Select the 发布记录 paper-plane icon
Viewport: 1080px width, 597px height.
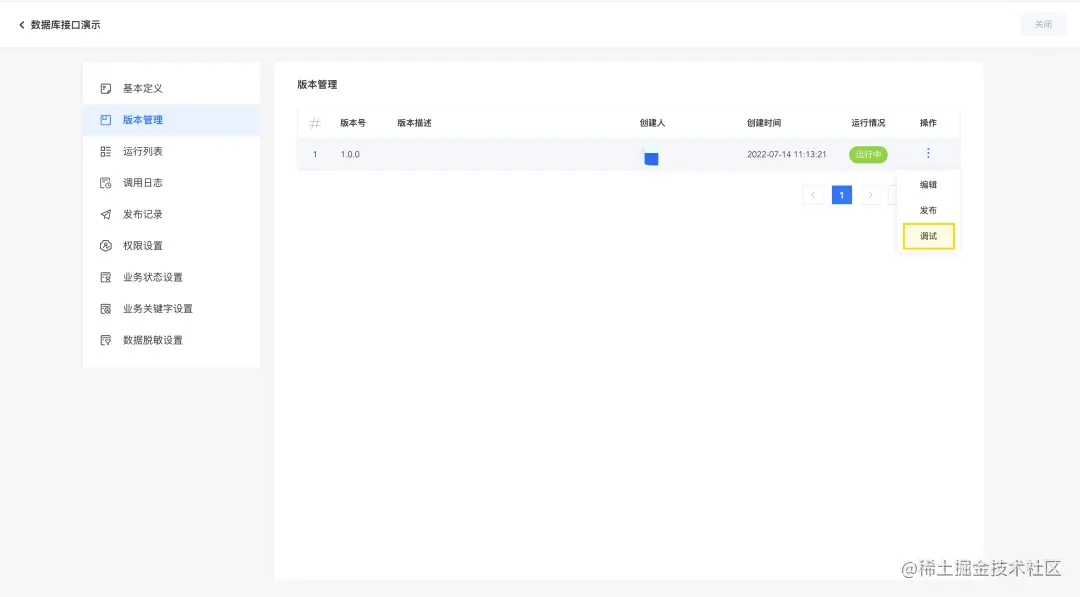(x=105, y=213)
